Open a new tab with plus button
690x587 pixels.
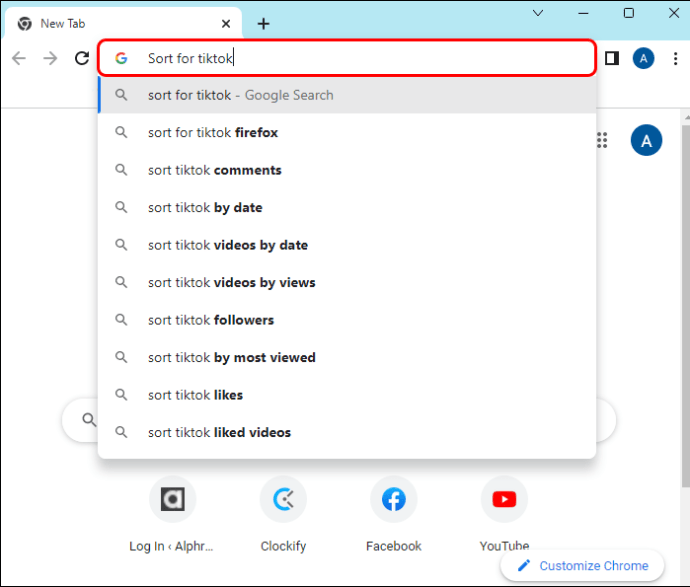[x=263, y=23]
